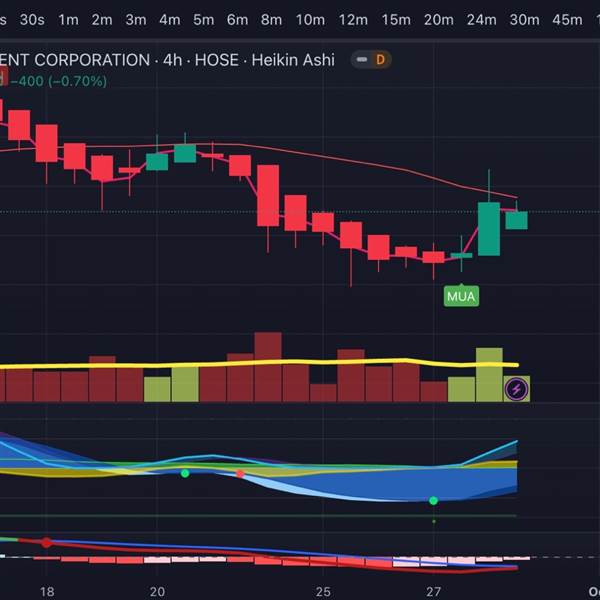Select the 30s timeframe

click(x=32, y=20)
